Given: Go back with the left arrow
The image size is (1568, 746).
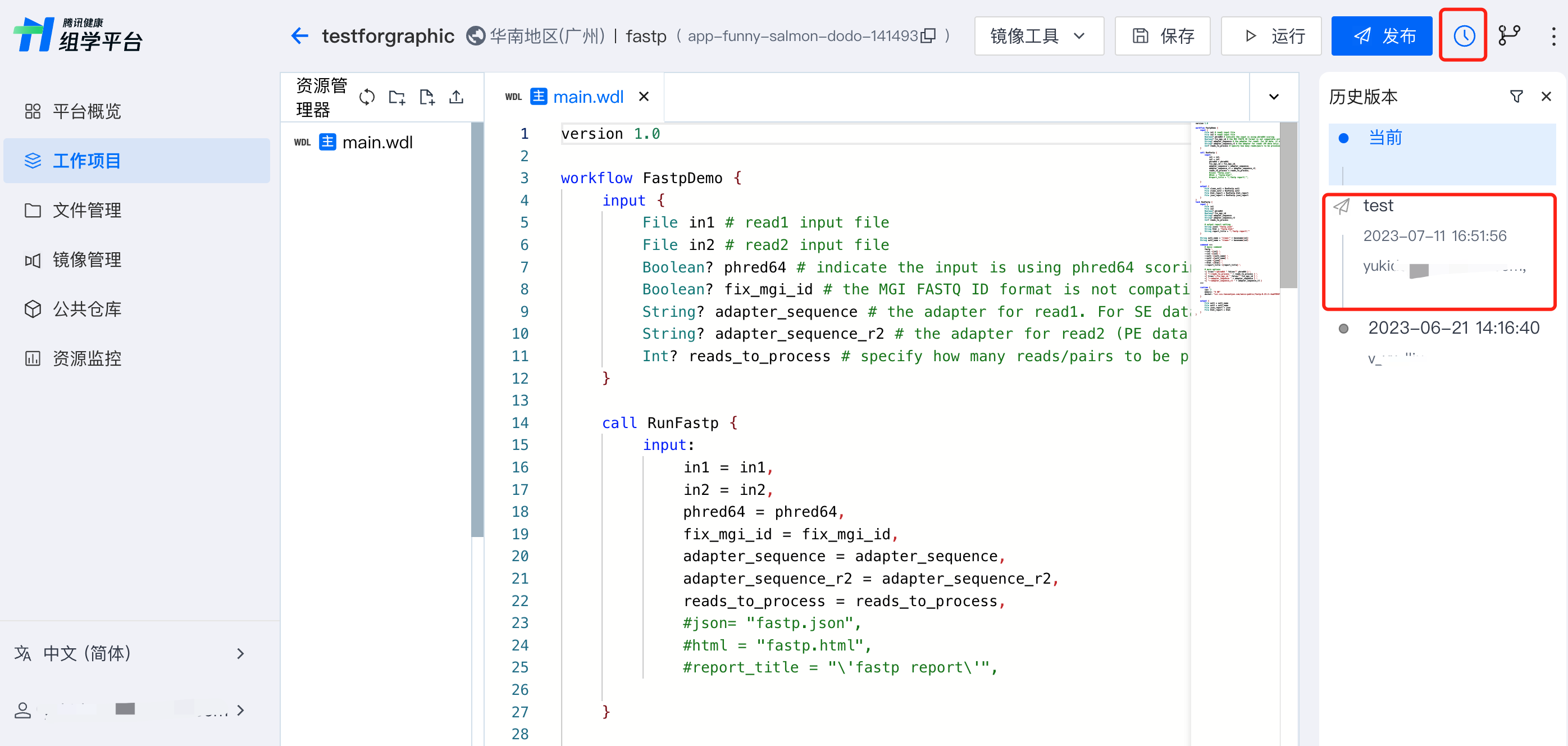Looking at the screenshot, I should pyautogui.click(x=299, y=36).
